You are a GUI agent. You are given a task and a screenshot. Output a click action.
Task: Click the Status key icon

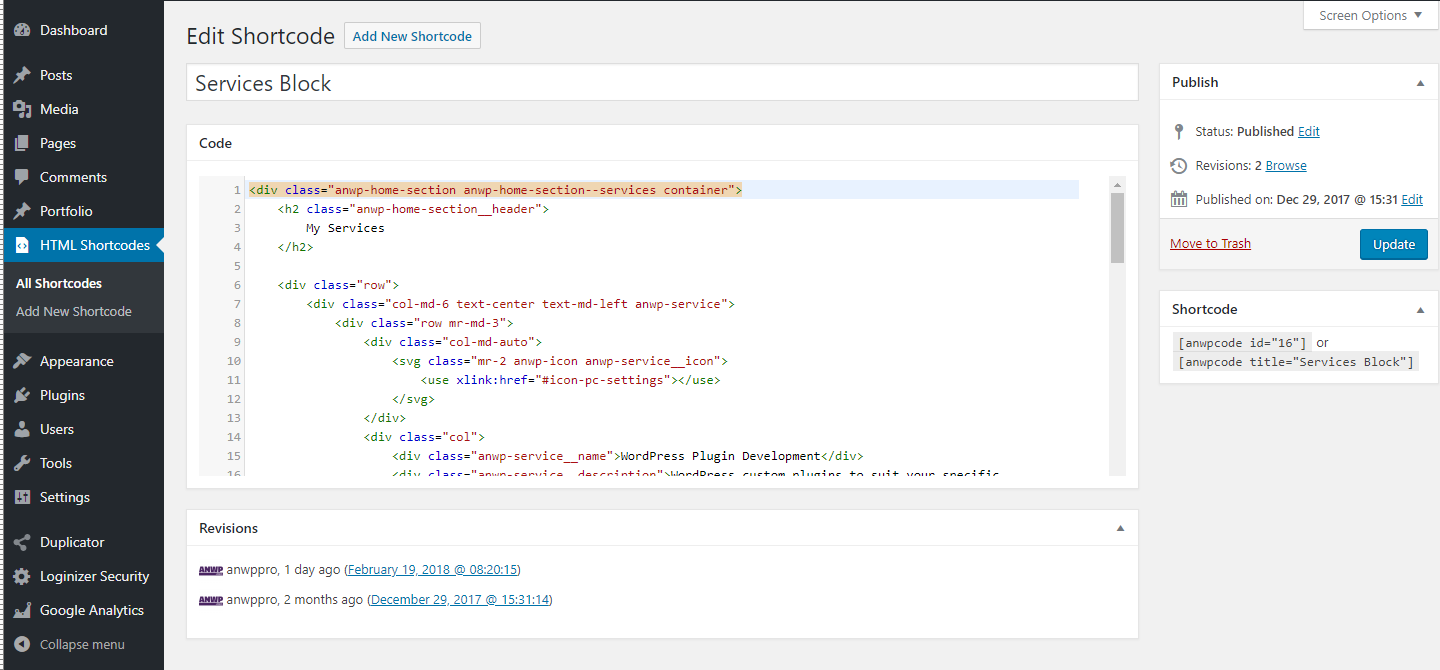pos(1179,131)
